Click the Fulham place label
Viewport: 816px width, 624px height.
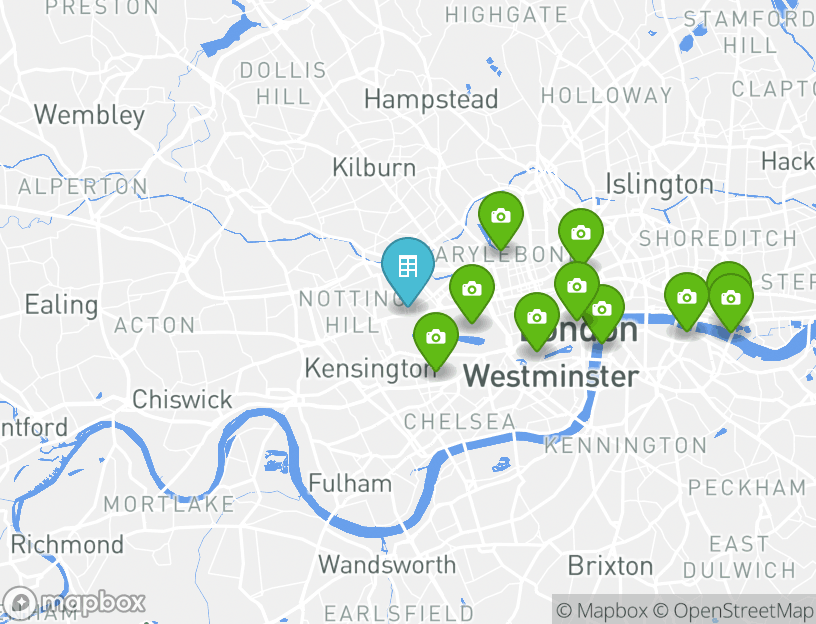pos(350,483)
